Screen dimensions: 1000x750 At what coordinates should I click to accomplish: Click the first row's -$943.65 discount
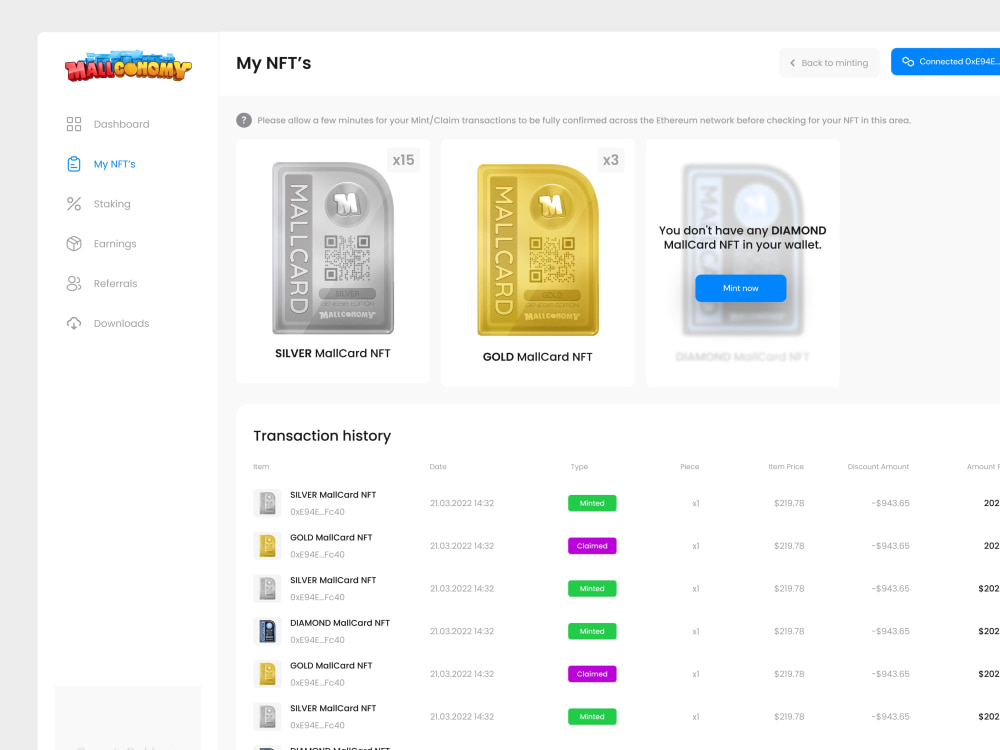pos(890,503)
